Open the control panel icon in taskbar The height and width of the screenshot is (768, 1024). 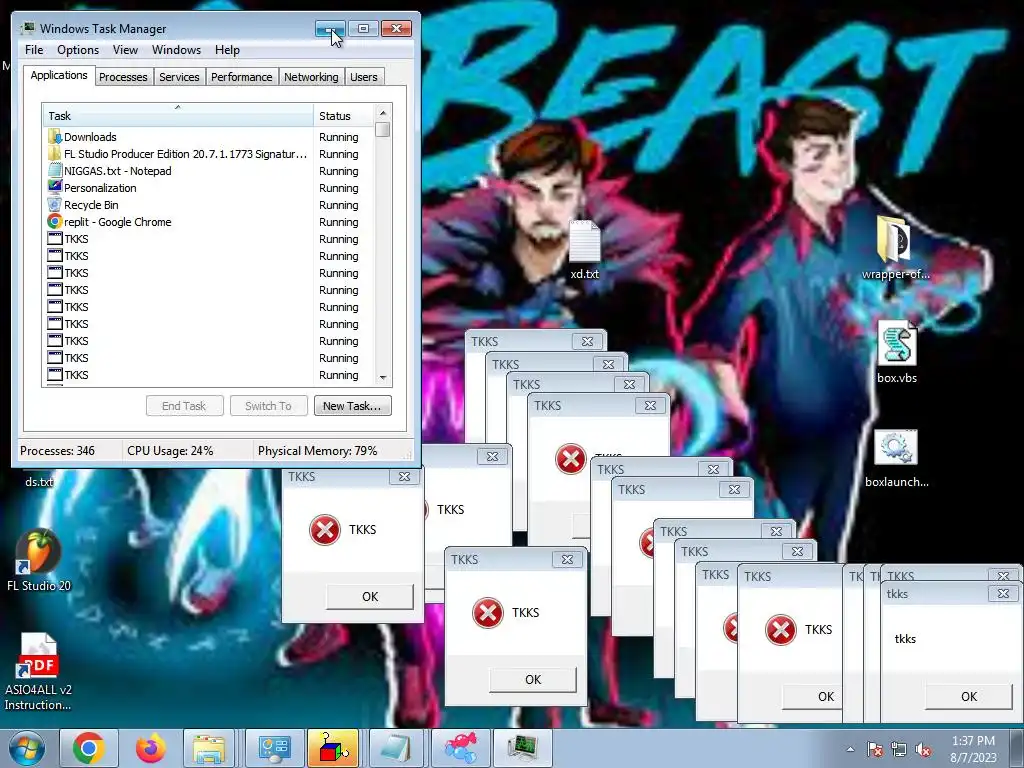tap(274, 748)
